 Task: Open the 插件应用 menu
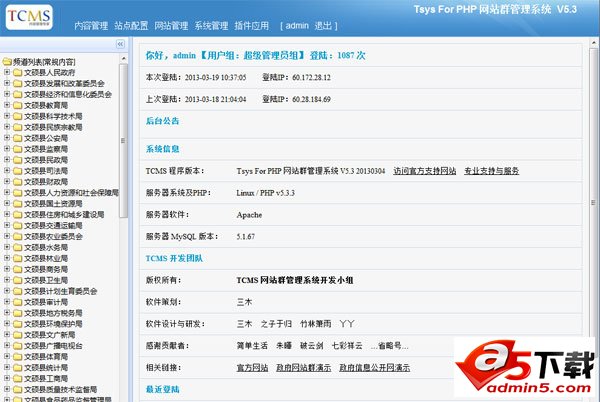[251, 26]
